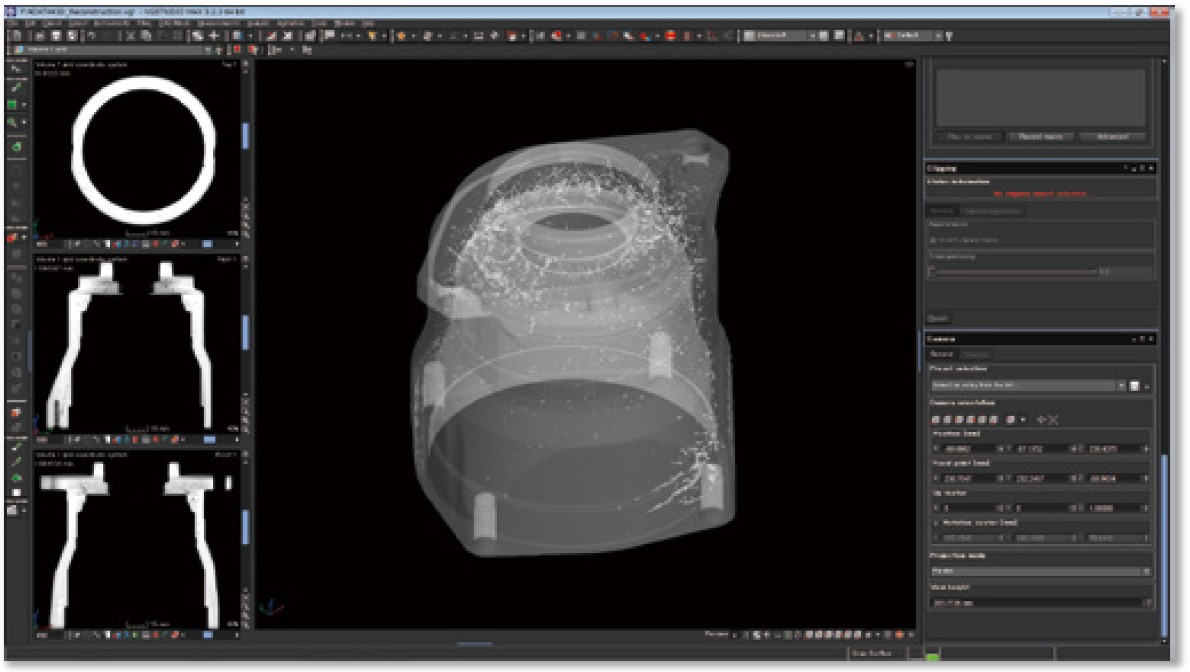
Task: Click the blue slice slider beside the top ring view
Action: [x=245, y=135]
